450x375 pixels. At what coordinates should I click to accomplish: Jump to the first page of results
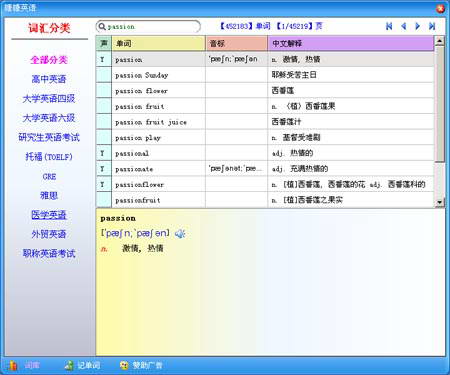(389, 26)
